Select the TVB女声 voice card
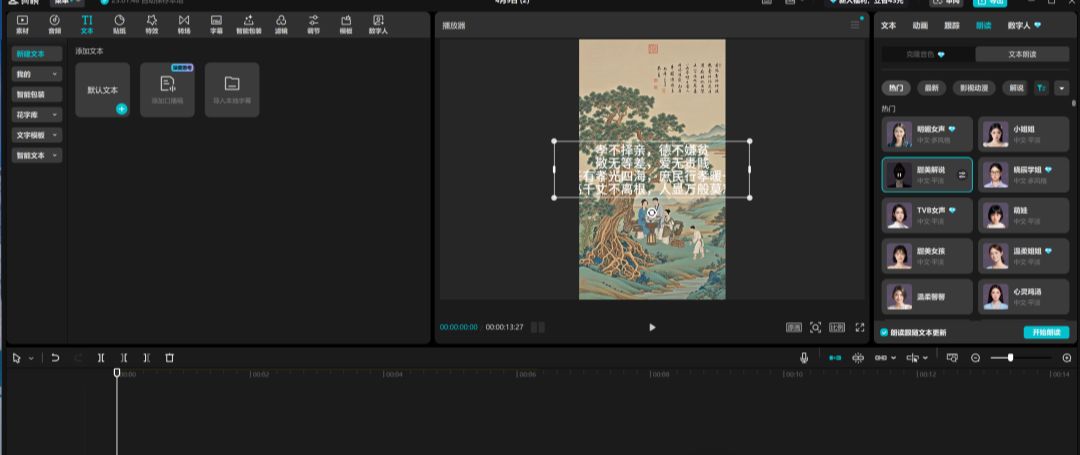The height and width of the screenshot is (455, 1080). [927, 215]
